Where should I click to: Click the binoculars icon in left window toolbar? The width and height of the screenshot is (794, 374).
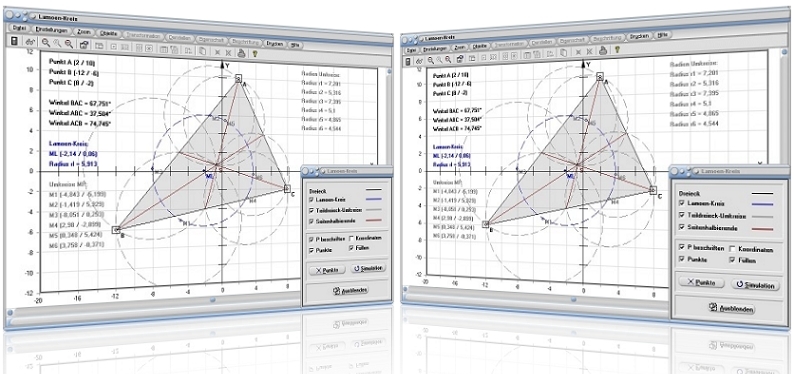click(x=30, y=43)
